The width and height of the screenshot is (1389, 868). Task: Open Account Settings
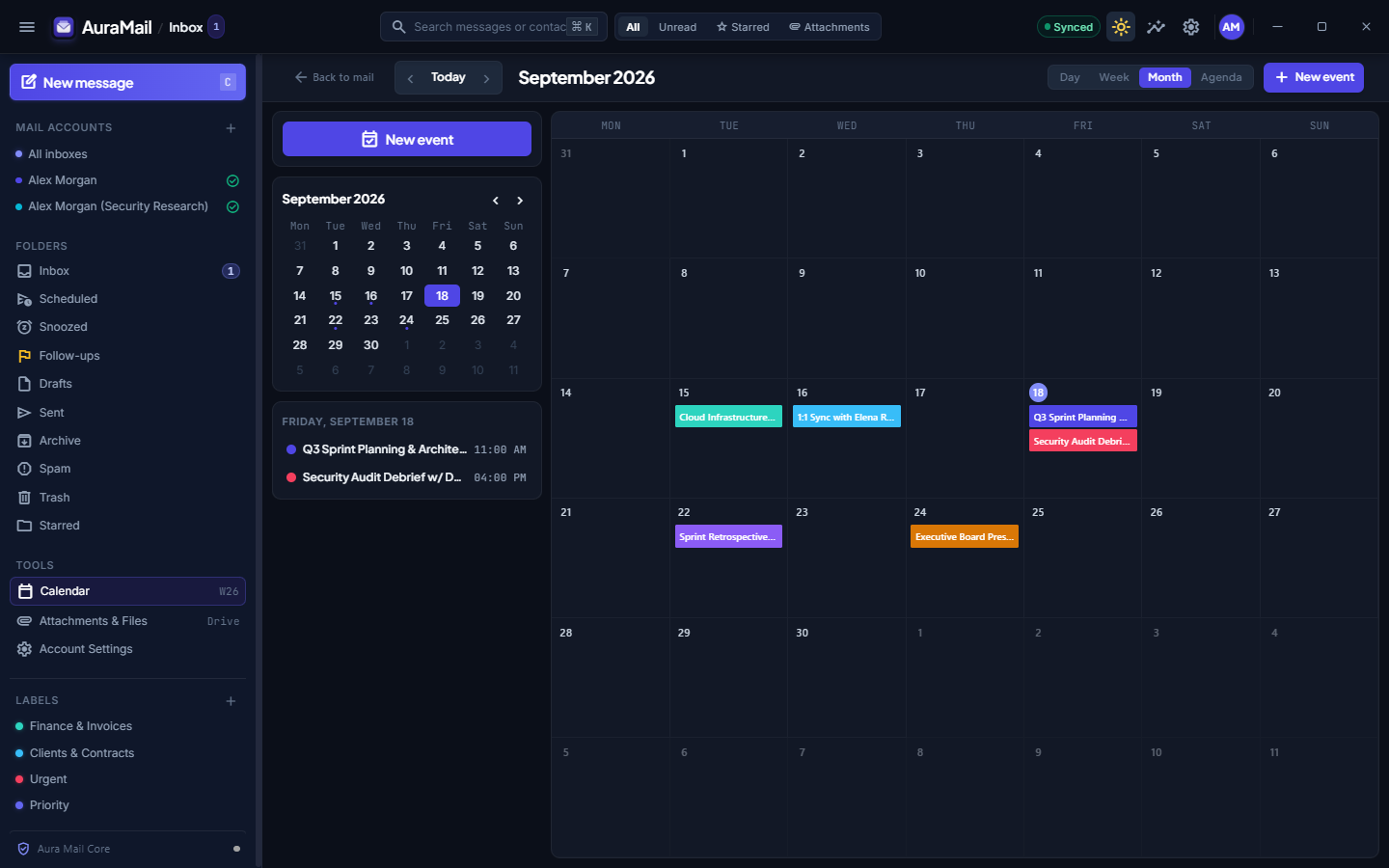coord(127,649)
